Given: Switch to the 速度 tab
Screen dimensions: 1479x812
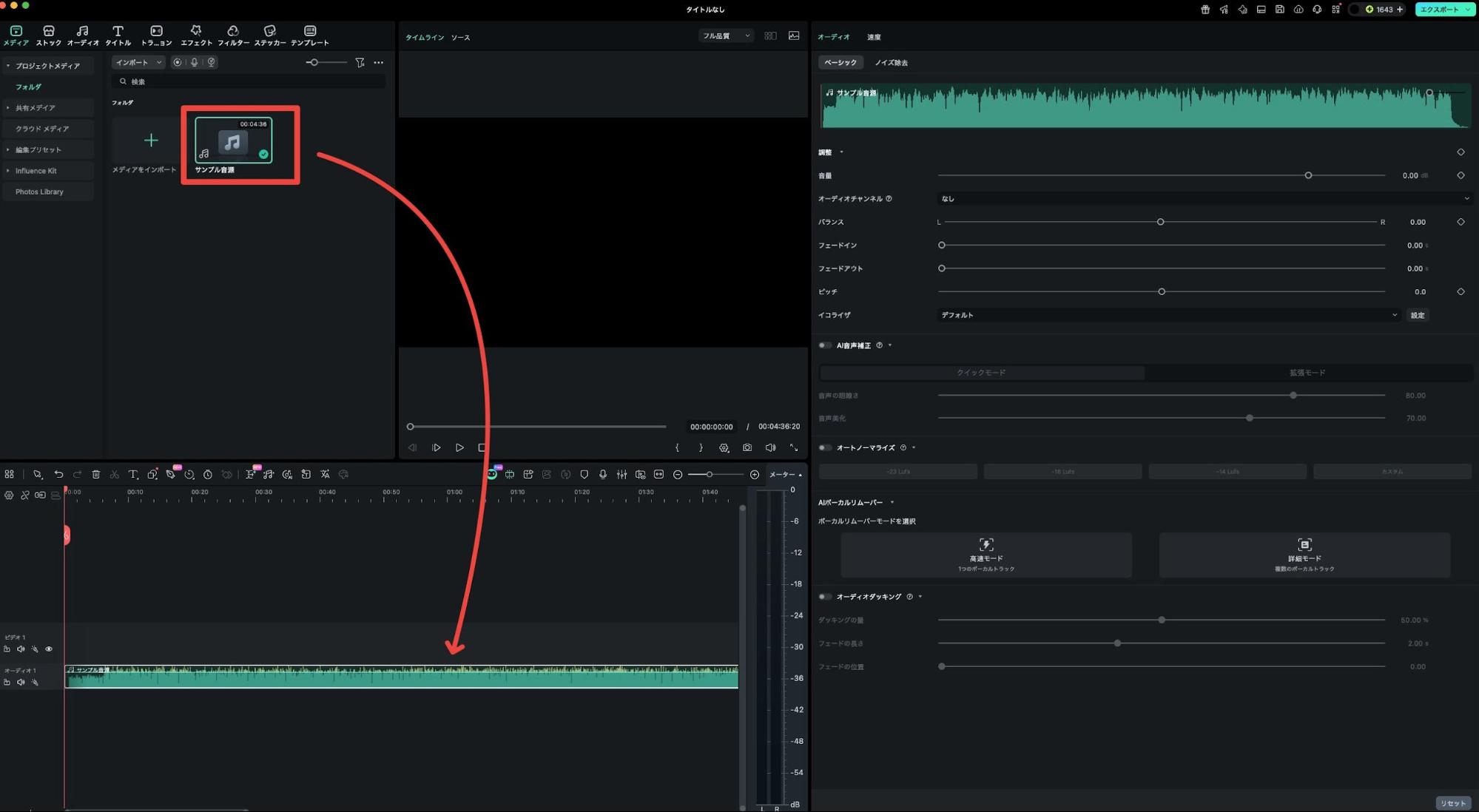Looking at the screenshot, I should (874, 36).
